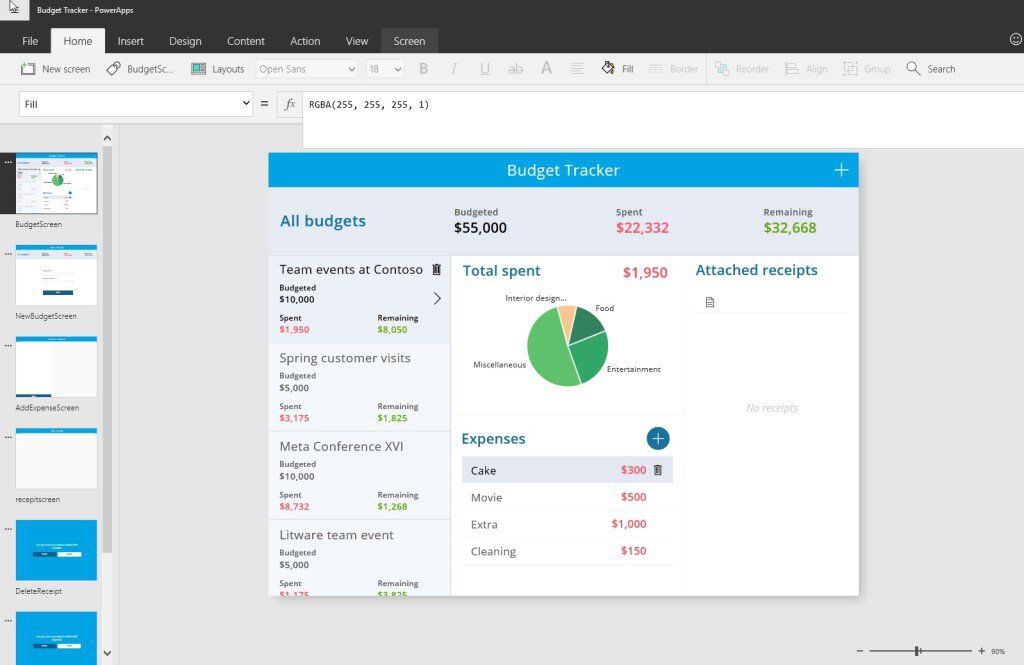Open the font size 18 dropdown
Viewport: 1024px width, 665px height.
tap(385, 69)
